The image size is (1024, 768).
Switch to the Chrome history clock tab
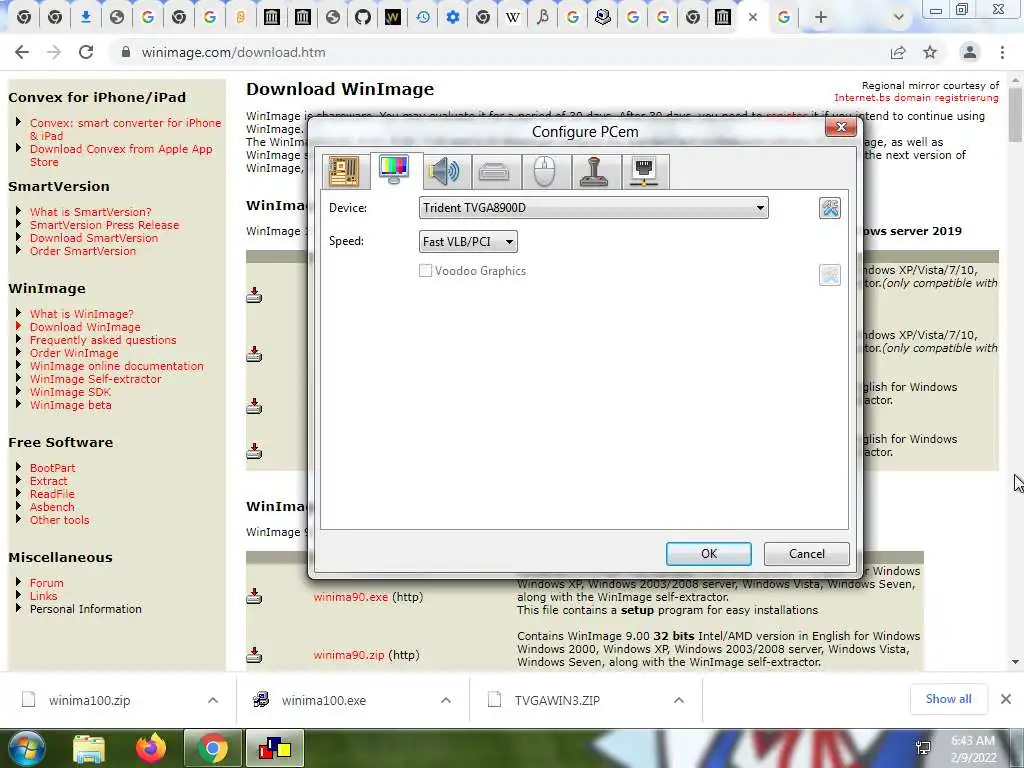(423, 18)
